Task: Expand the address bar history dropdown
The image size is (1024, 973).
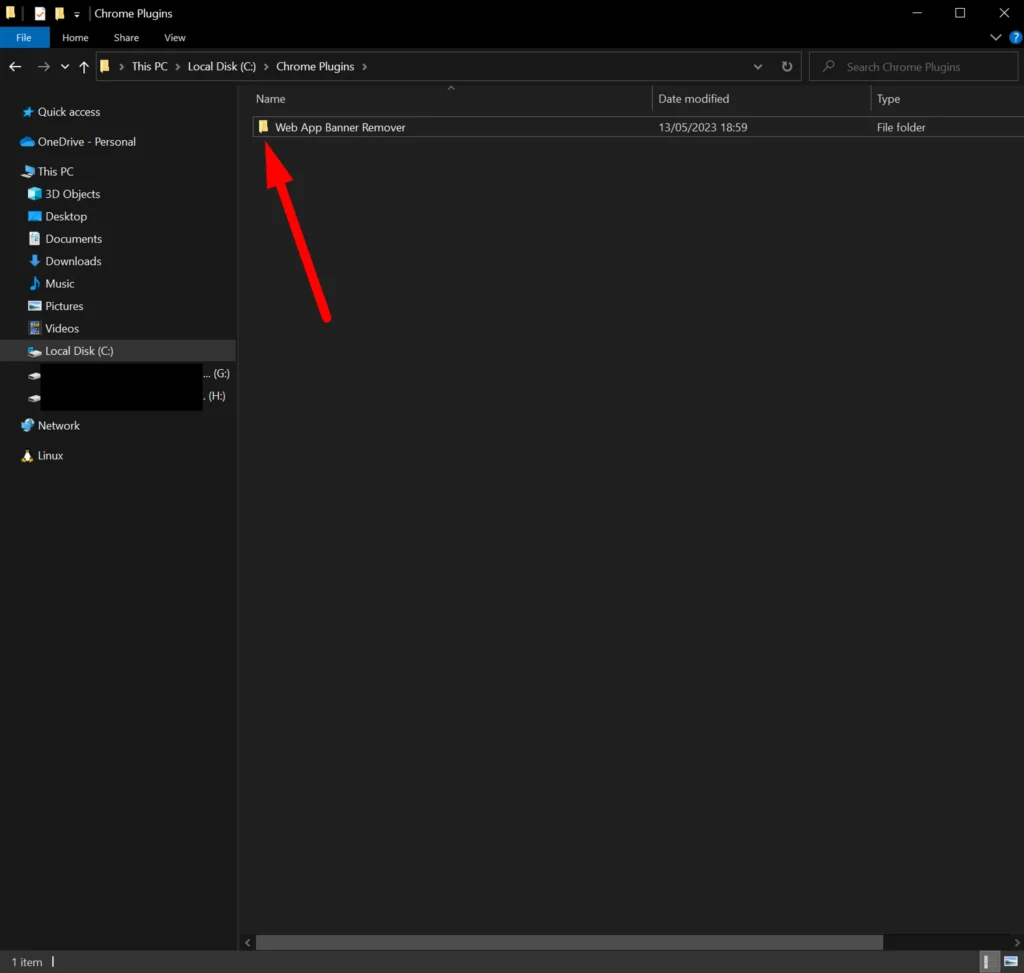Action: point(758,67)
